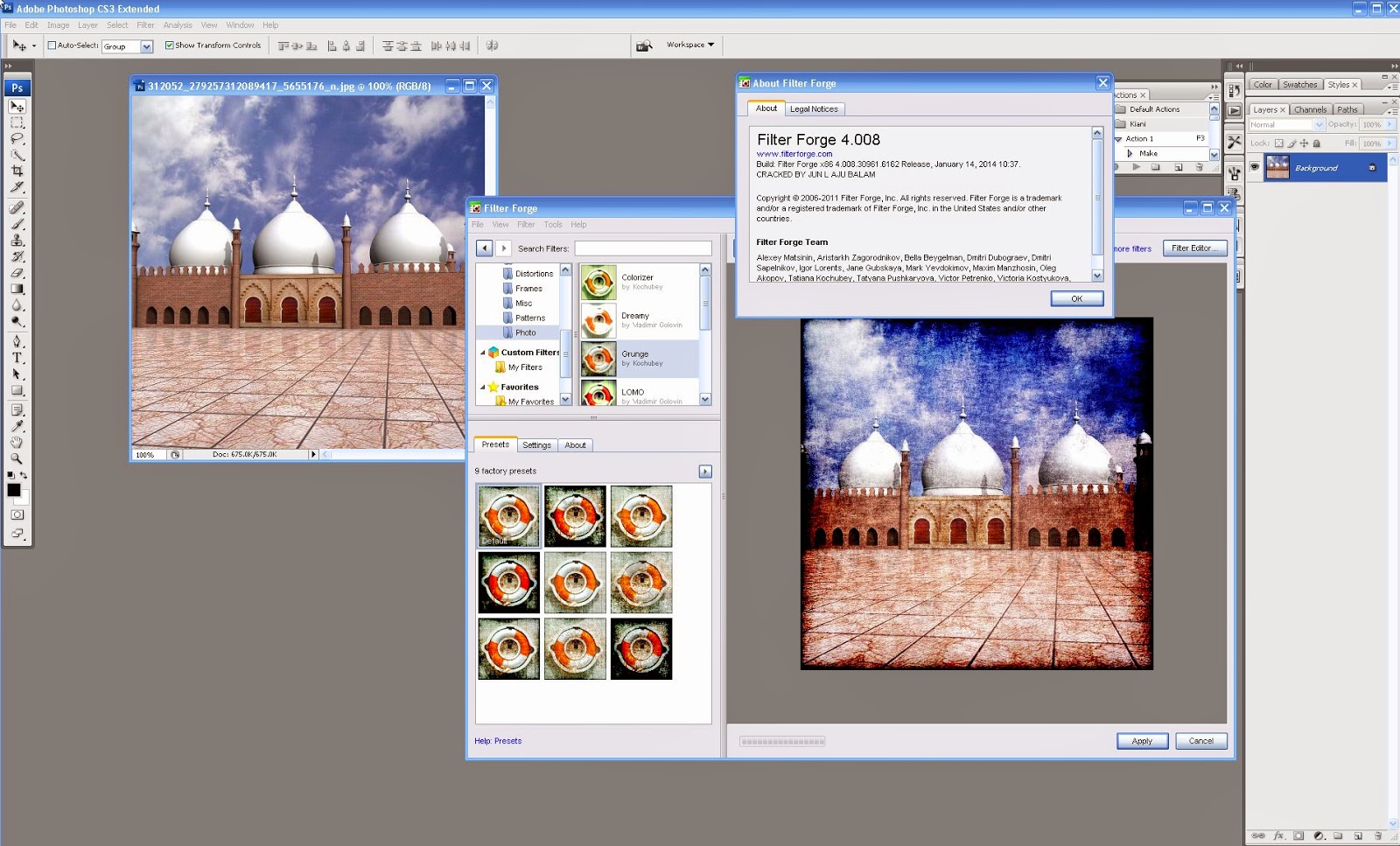Open Tools menu in Filter Forge

[553, 225]
